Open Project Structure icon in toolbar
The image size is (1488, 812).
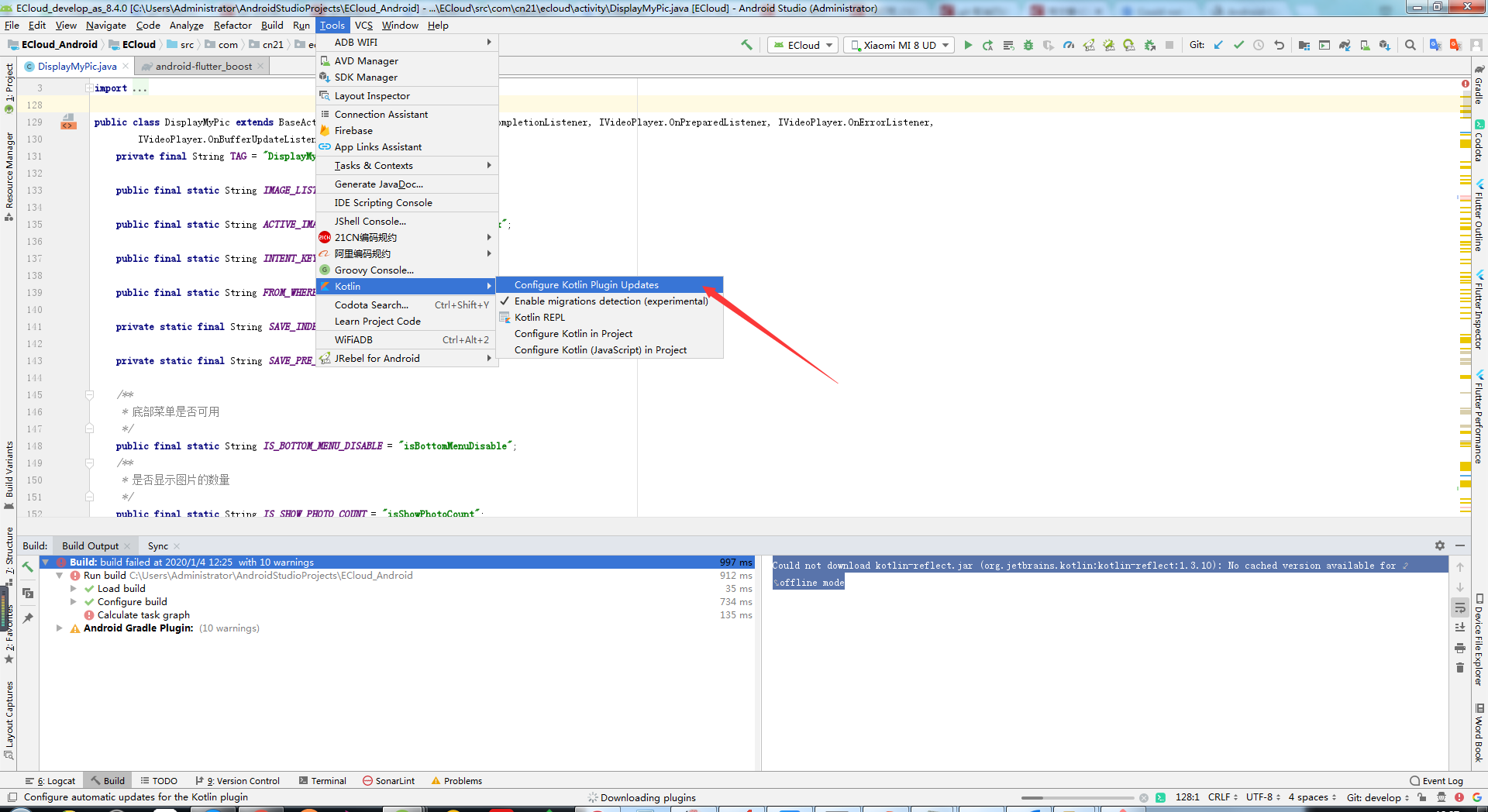coord(1304,45)
